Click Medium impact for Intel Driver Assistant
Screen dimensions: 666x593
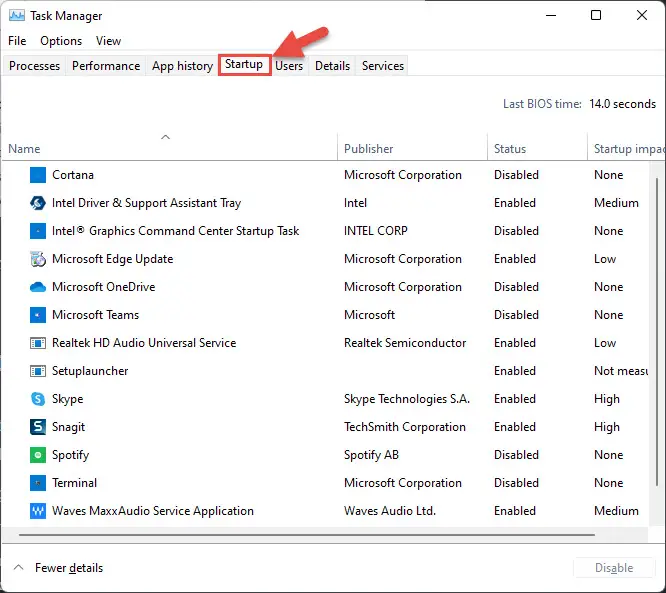click(616, 203)
